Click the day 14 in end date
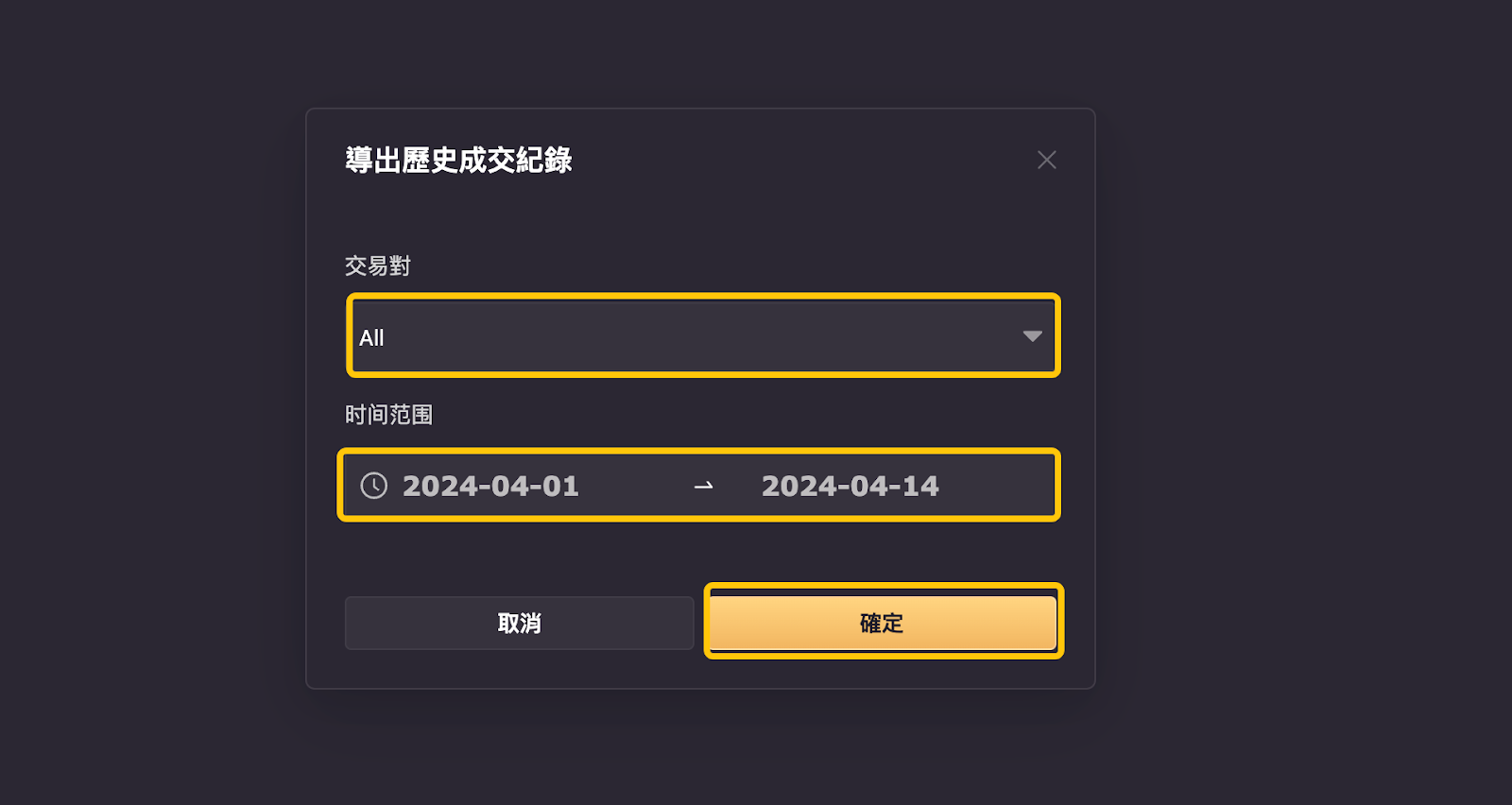Screen dimensions: 1512x805 pos(920,486)
